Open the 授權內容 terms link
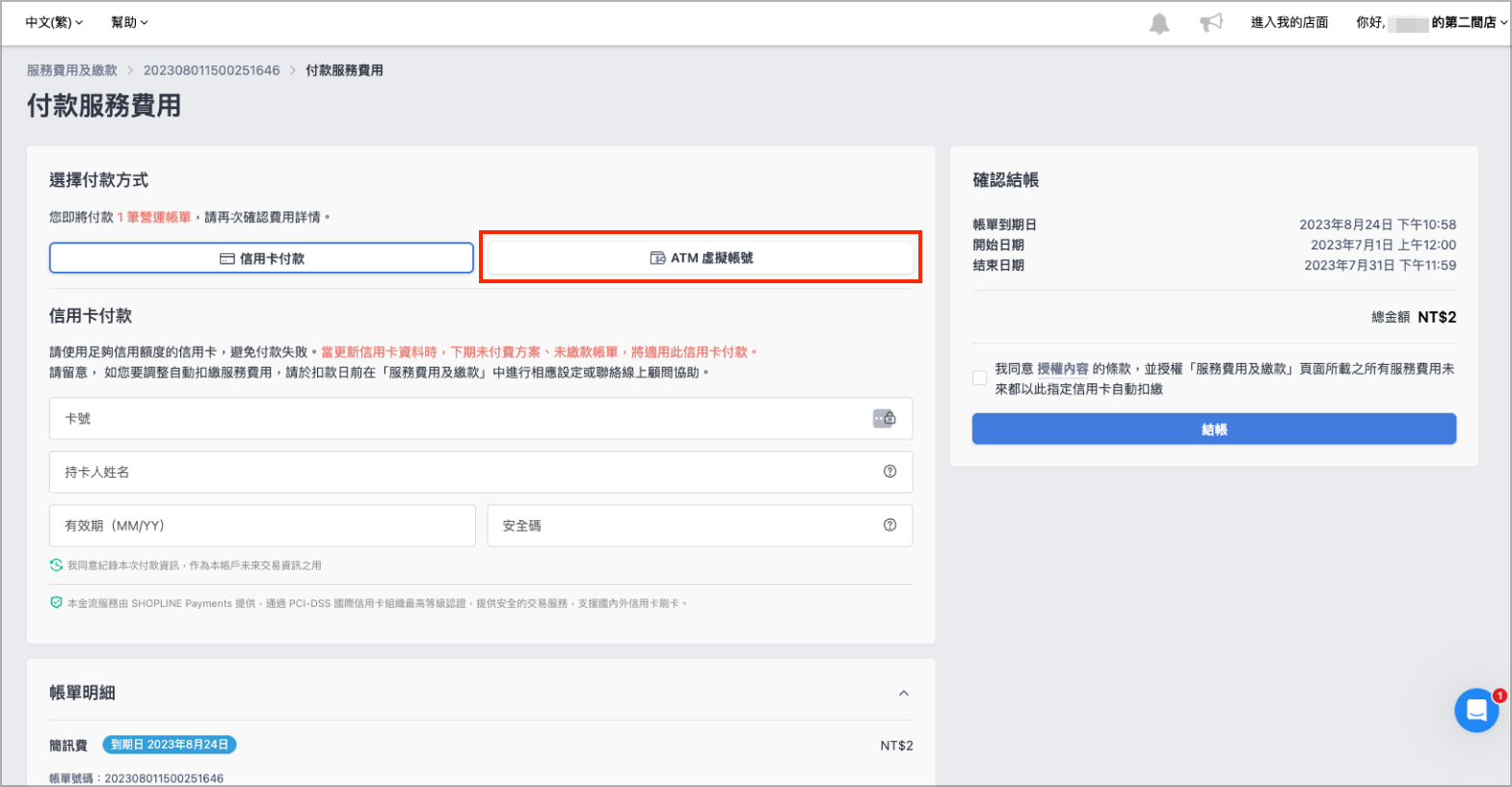1512x787 pixels. [1063, 369]
